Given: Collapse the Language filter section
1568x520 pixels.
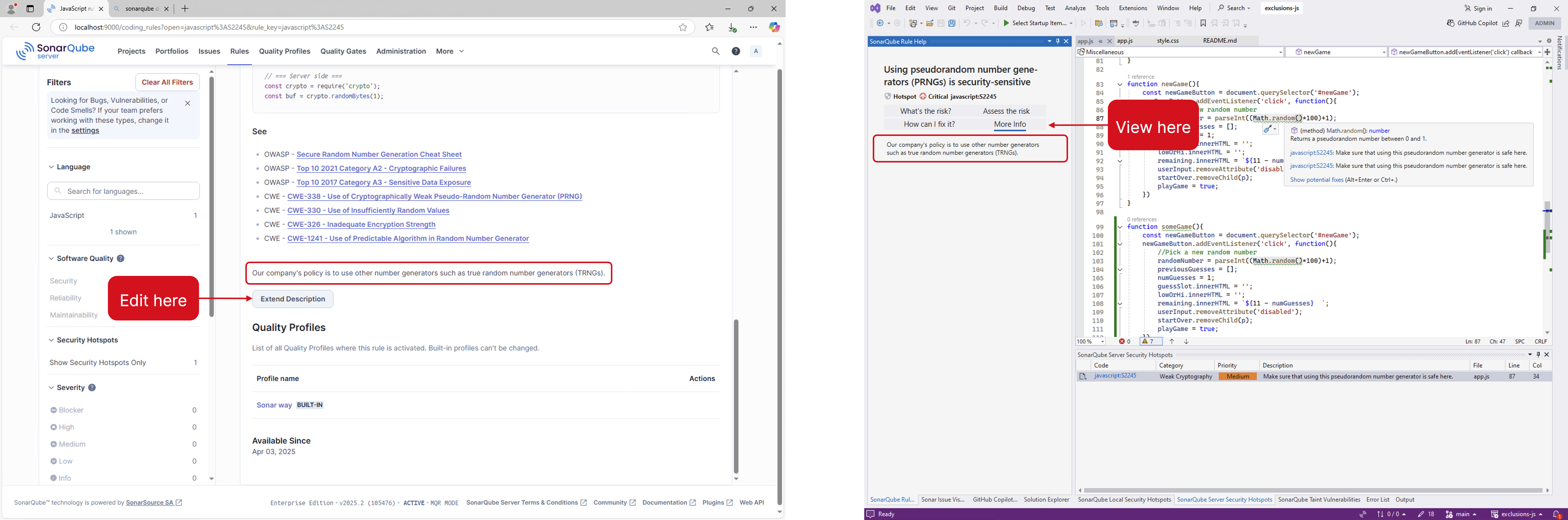Looking at the screenshot, I should [x=51, y=166].
